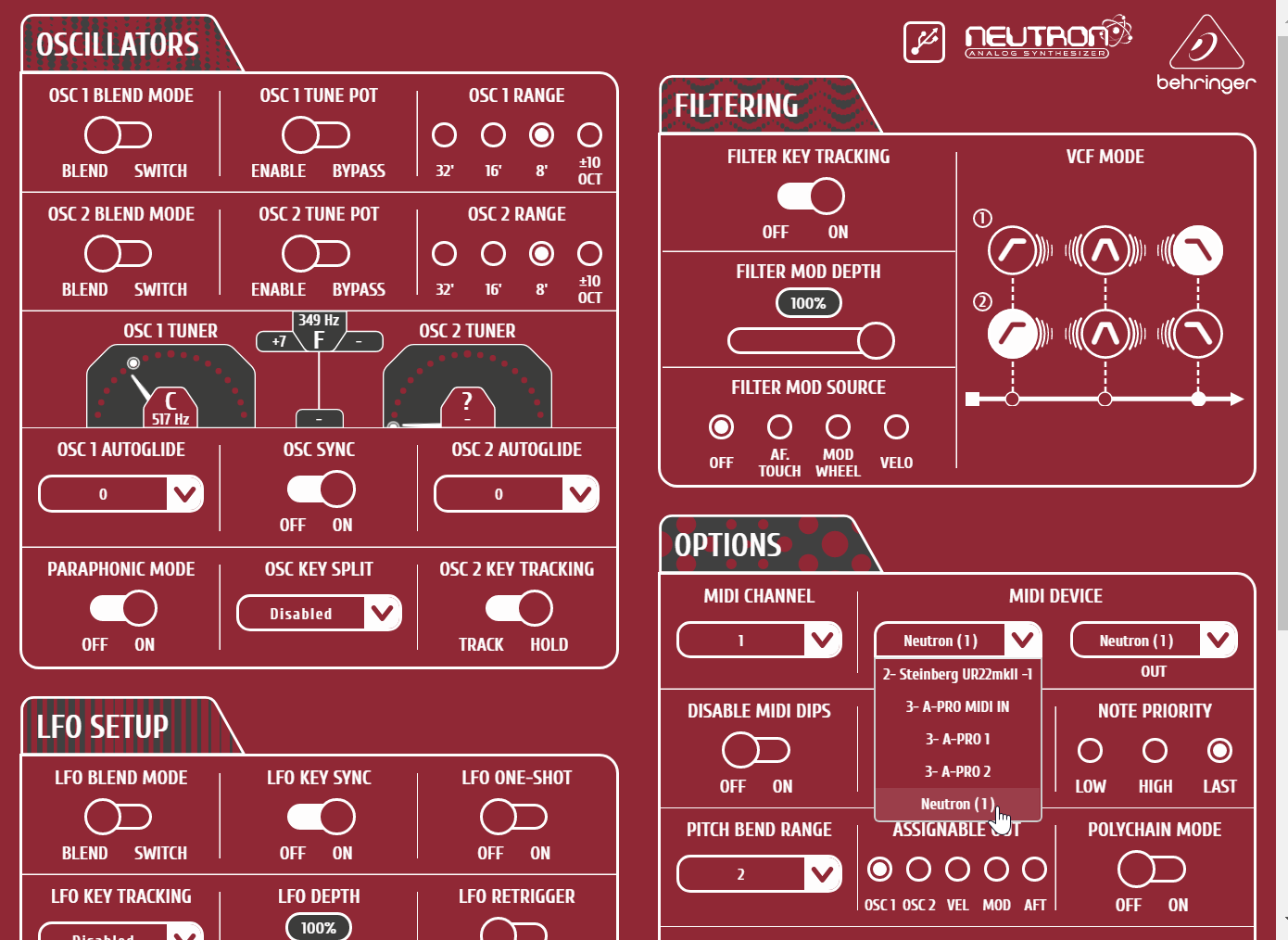1288x940 pixels.
Task: Toggle OSC 1 Blend Mode switch
Action: [x=118, y=135]
